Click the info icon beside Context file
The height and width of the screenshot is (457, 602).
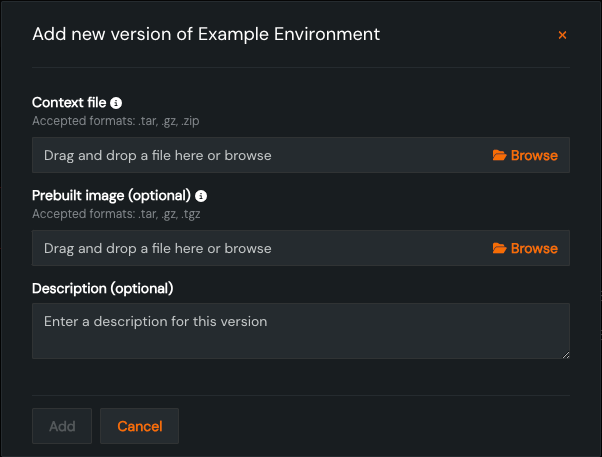tap(116, 103)
